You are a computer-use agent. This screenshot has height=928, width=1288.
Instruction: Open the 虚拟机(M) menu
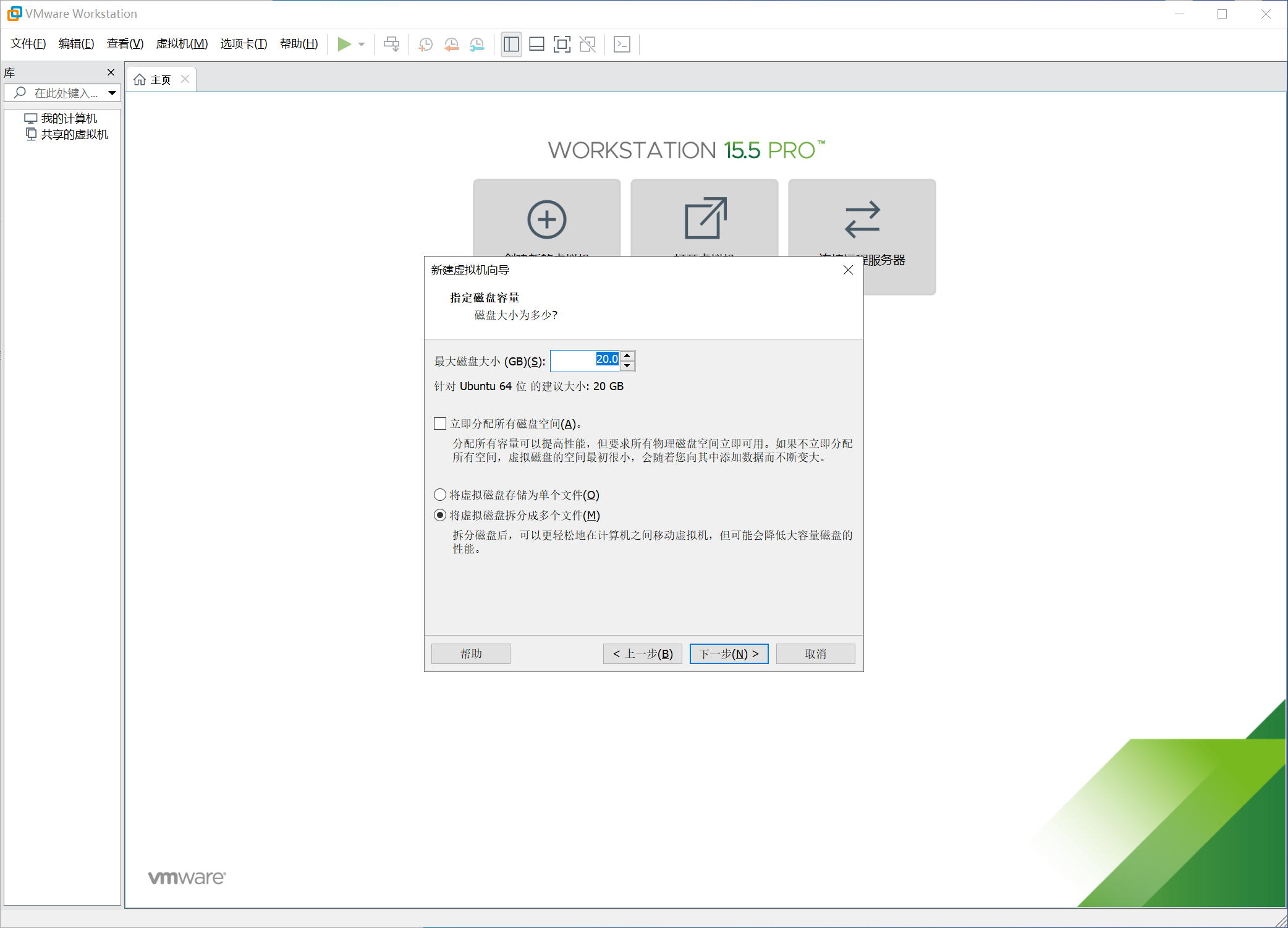182,43
